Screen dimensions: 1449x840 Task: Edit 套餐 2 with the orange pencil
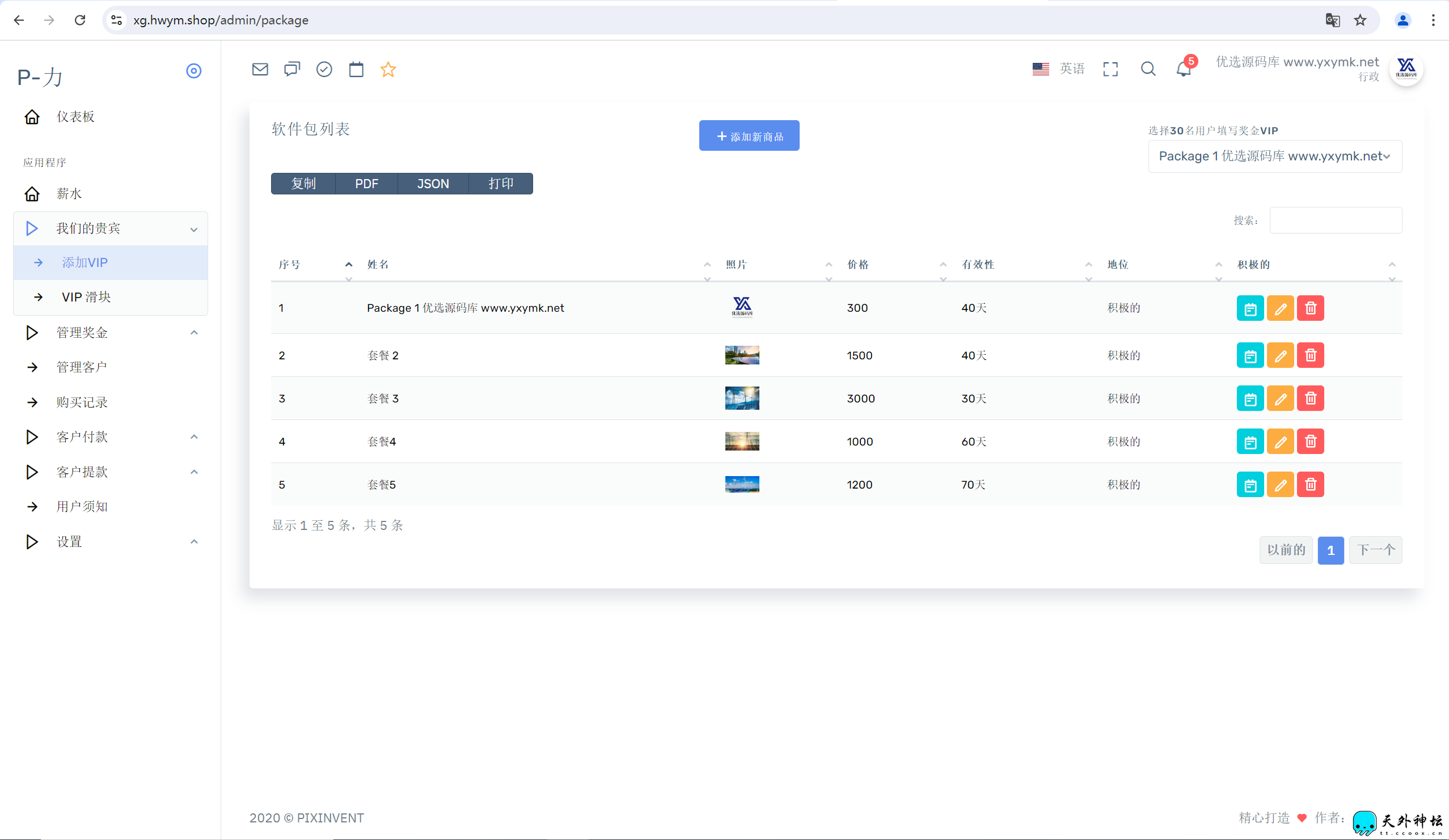point(1280,355)
